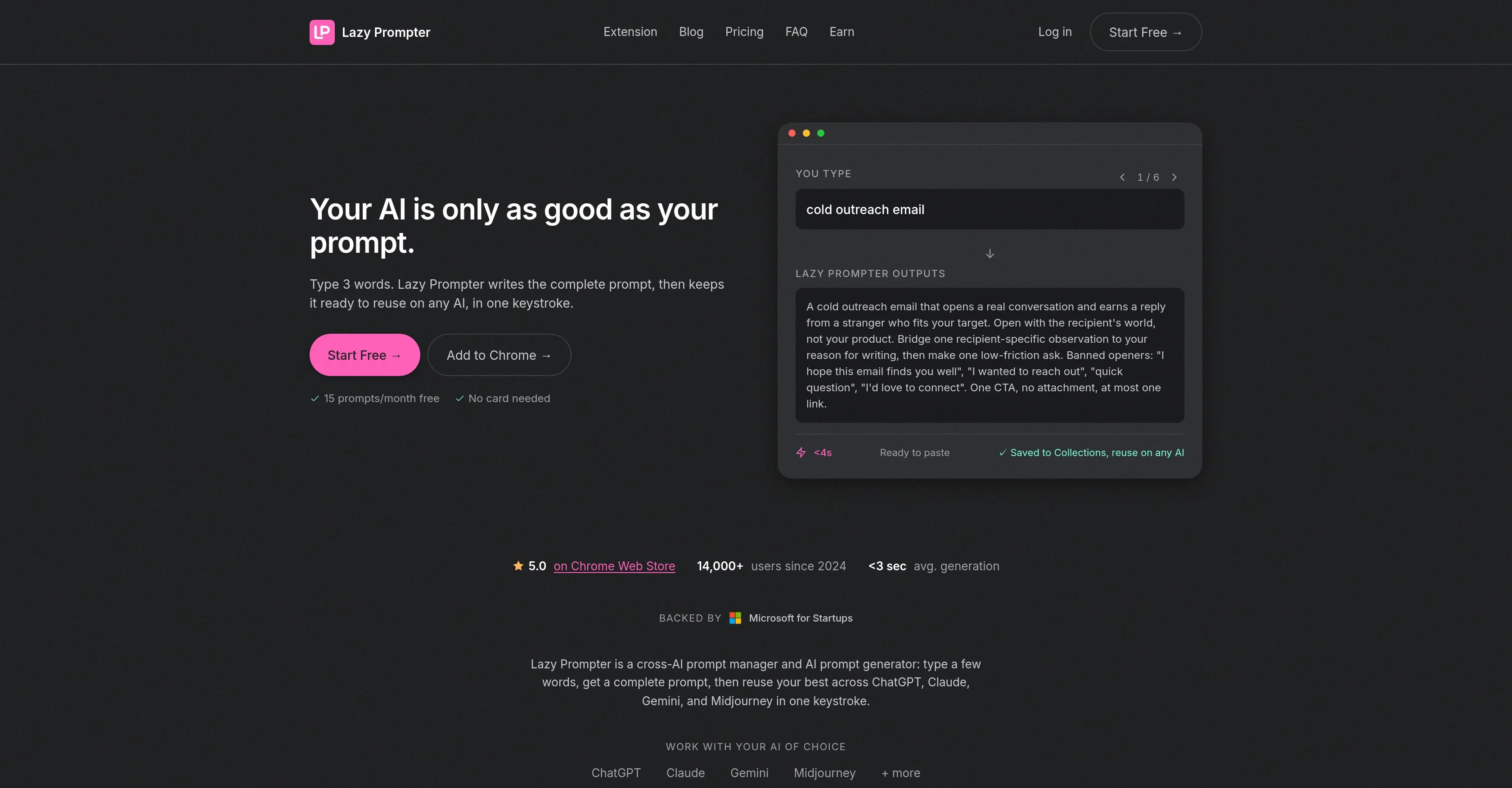Open the Lazy Prompter home link

coord(370,32)
